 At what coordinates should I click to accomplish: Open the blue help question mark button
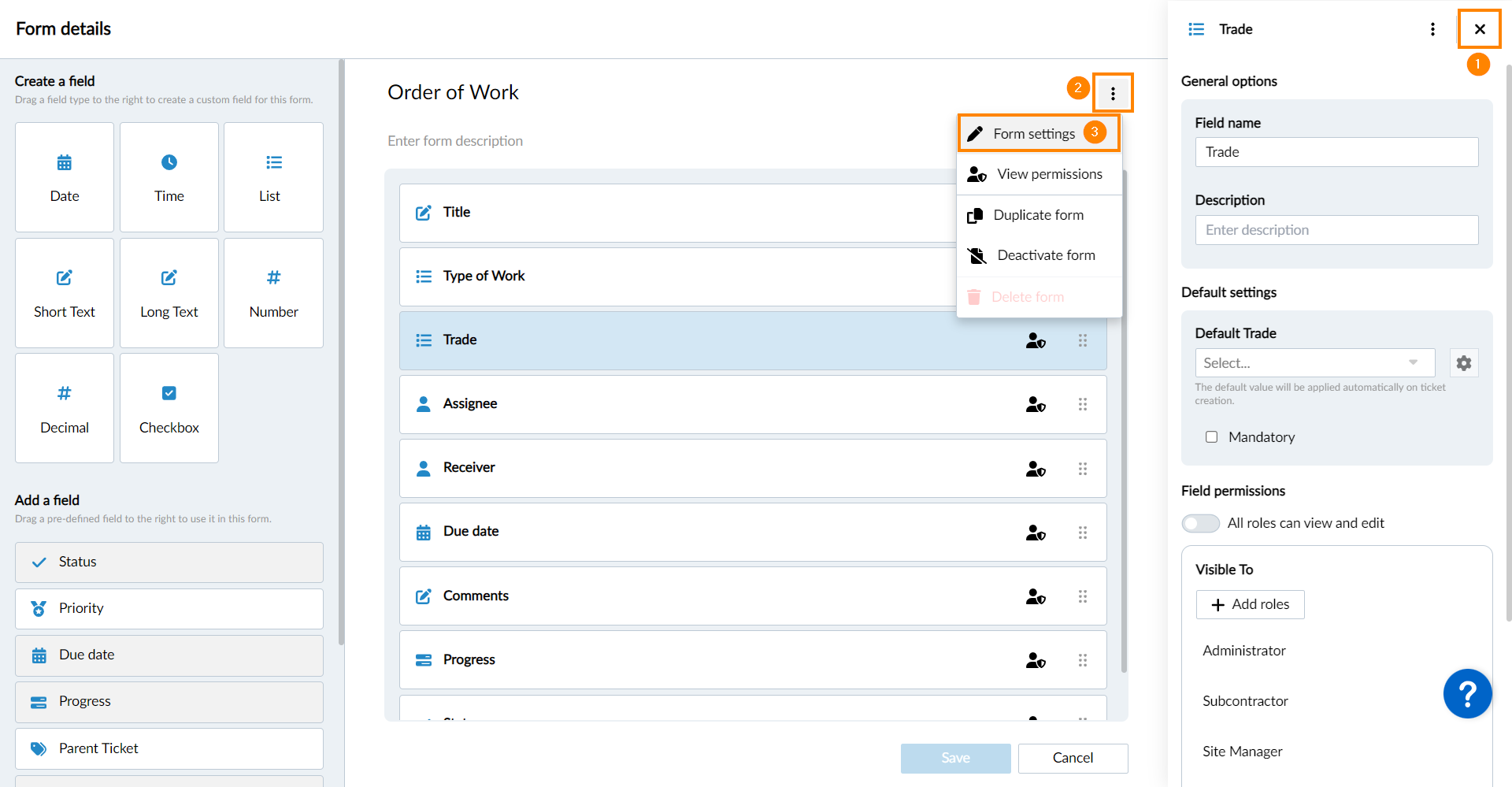click(x=1467, y=694)
